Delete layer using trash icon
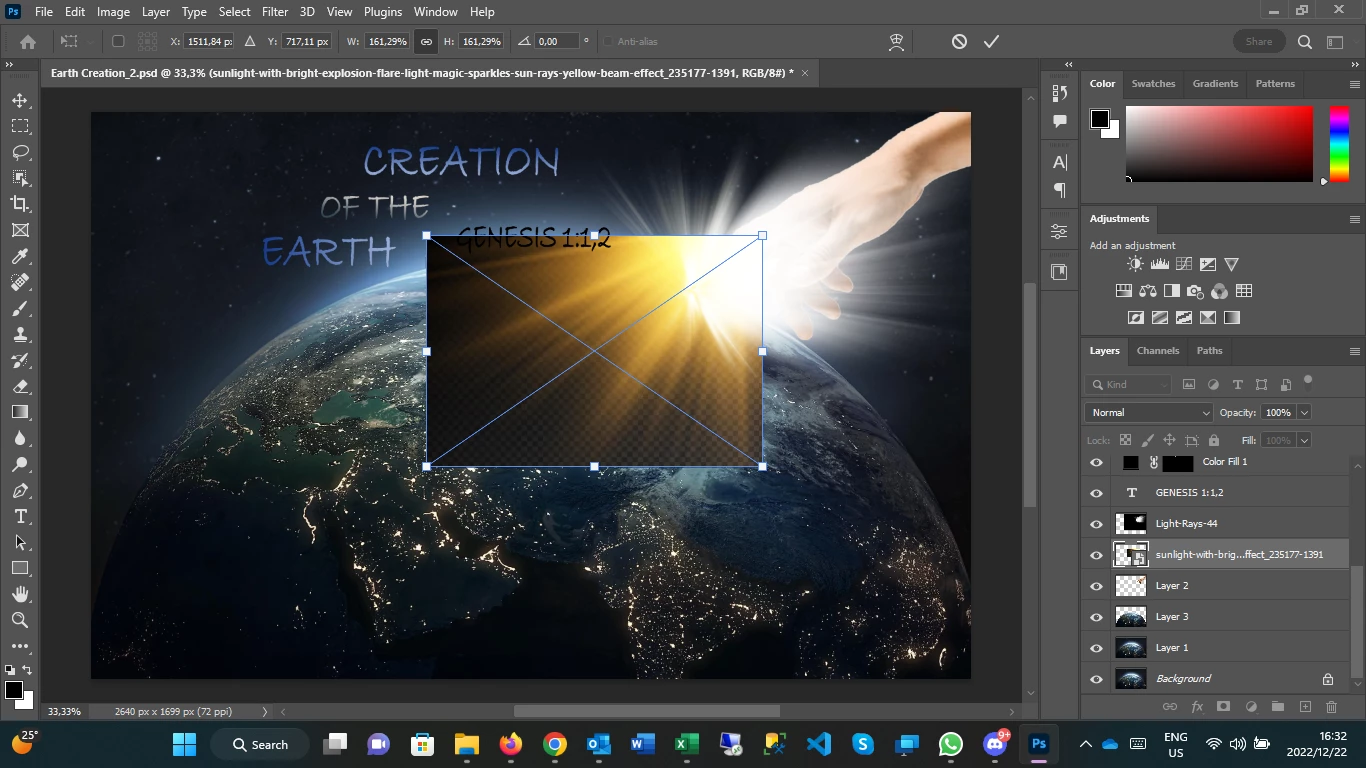The height and width of the screenshot is (768, 1366). pyautogui.click(x=1331, y=707)
